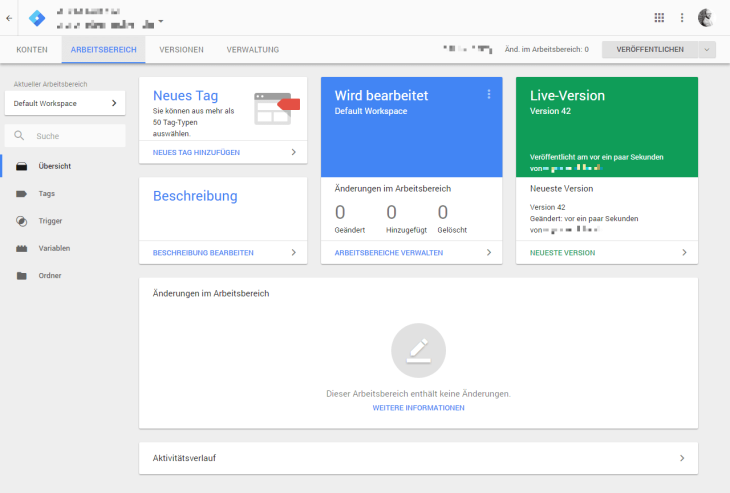Click the chevron next to Neueste Version
The height and width of the screenshot is (493, 730).
coord(684,252)
